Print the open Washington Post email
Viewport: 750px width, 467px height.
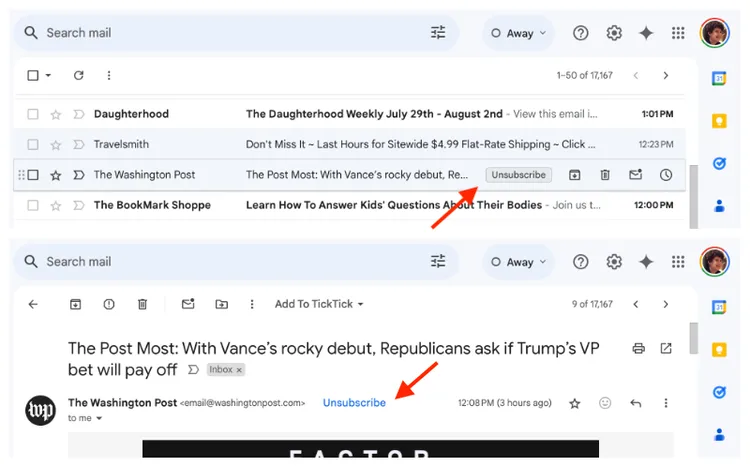639,348
